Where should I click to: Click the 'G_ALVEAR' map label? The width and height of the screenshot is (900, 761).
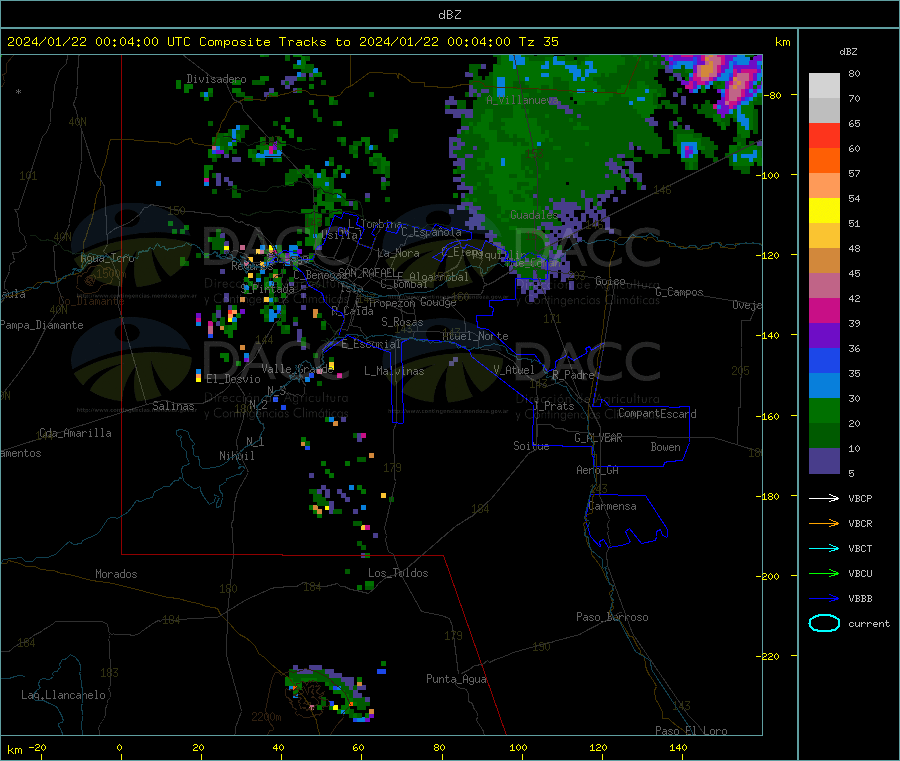pyautogui.click(x=598, y=438)
